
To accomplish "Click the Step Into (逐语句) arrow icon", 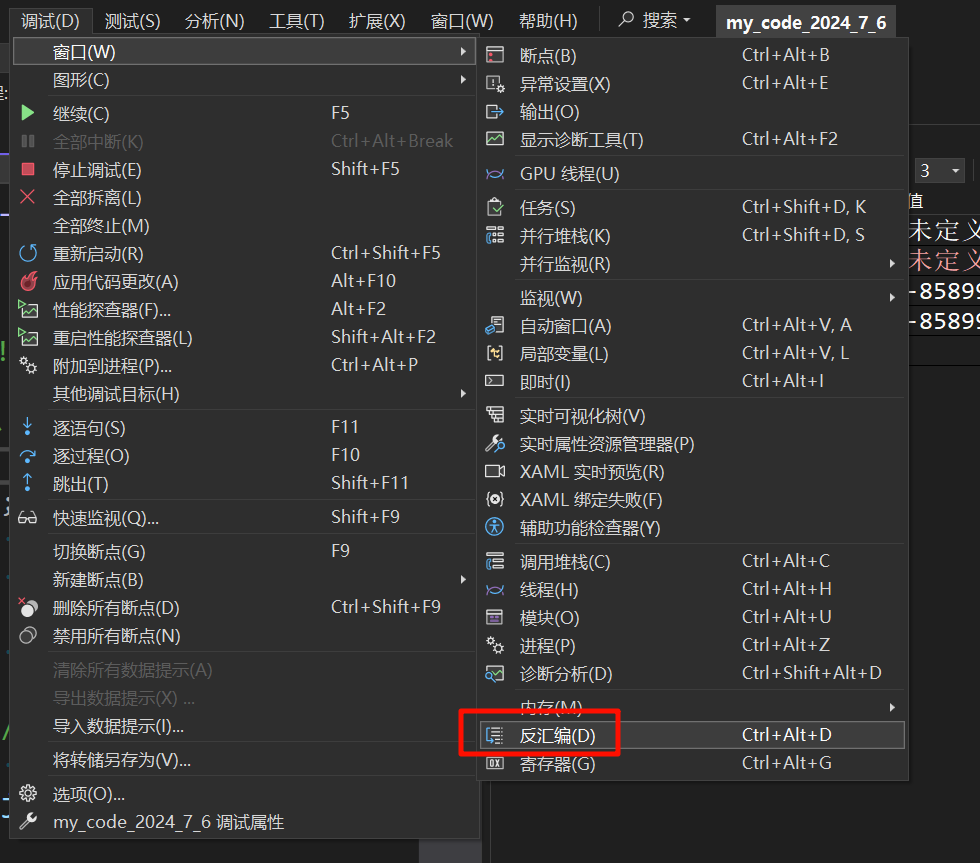I will 28,428.
